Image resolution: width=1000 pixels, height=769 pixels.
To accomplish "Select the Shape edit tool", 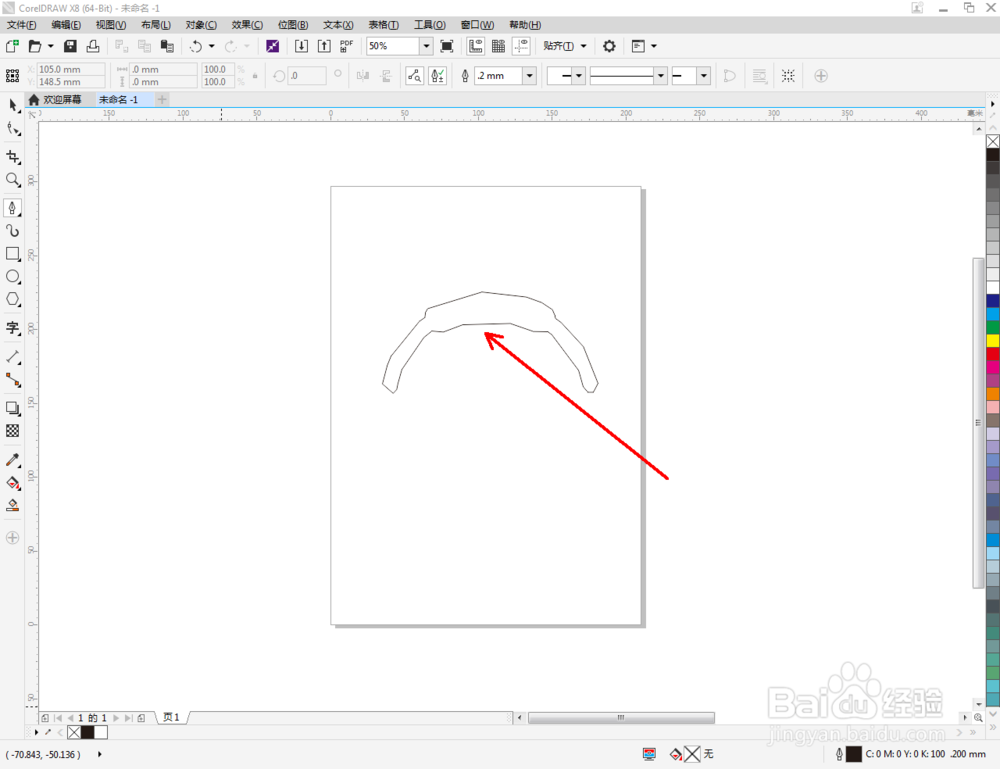I will point(13,129).
